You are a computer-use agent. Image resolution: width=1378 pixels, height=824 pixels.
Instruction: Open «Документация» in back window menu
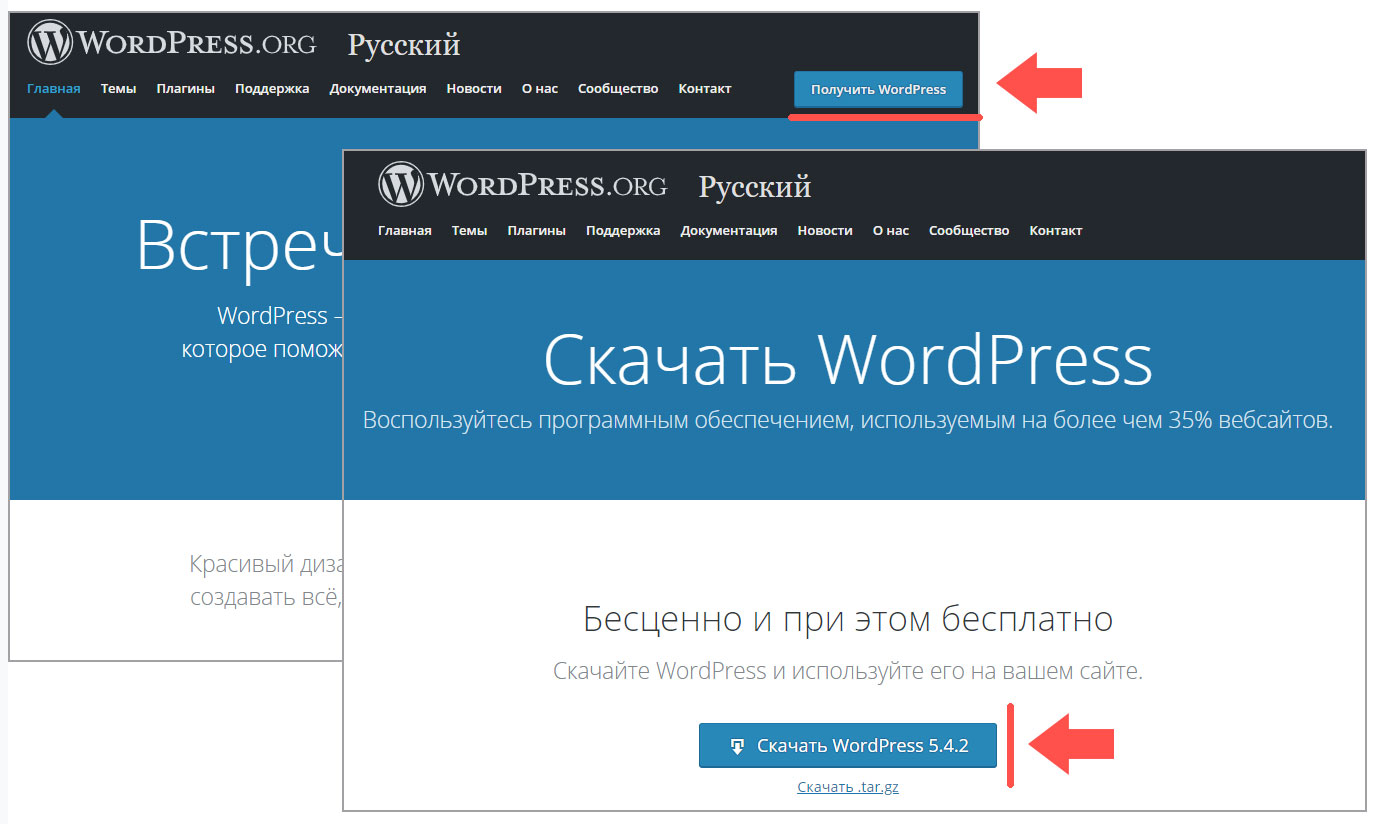pos(378,88)
